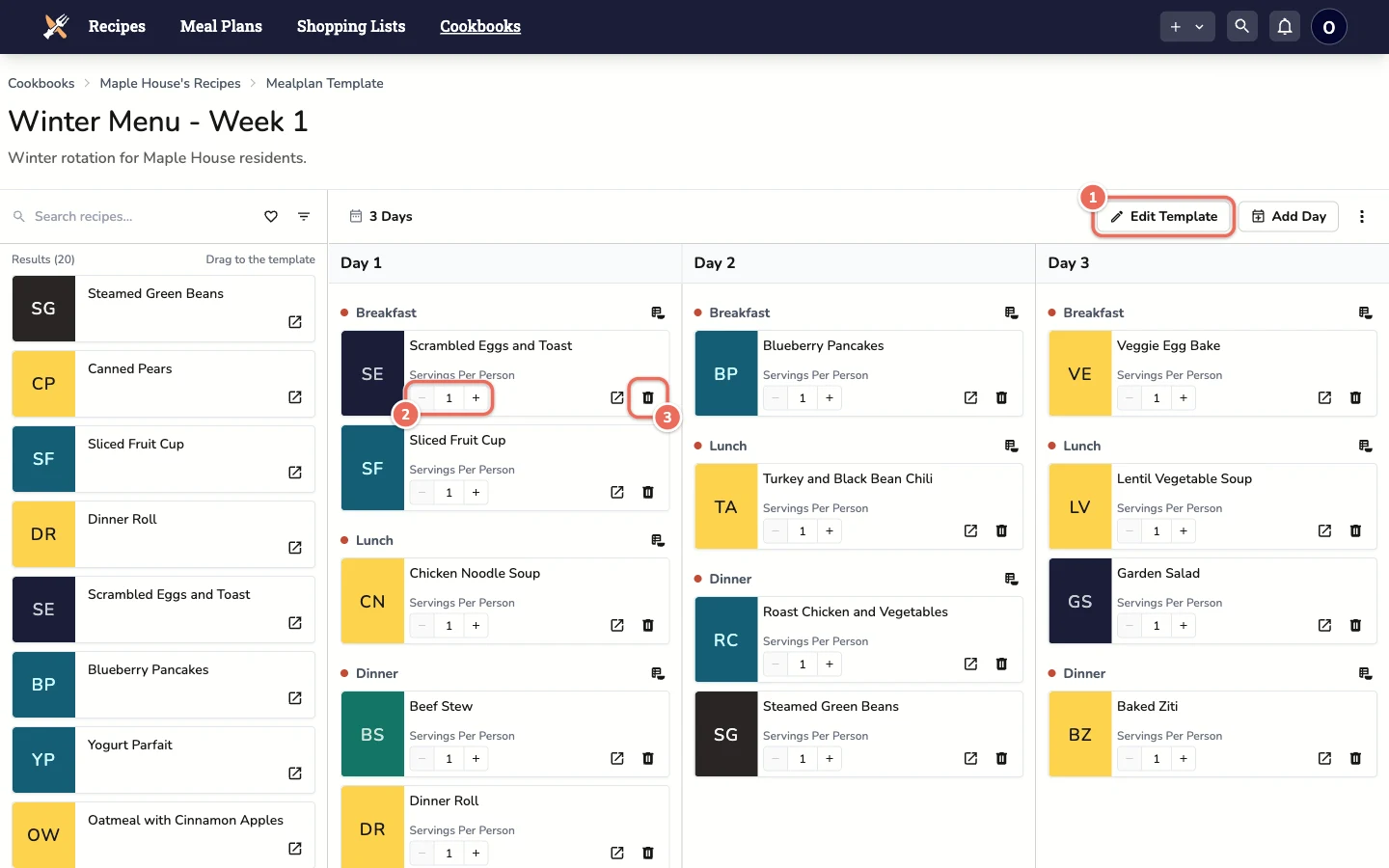Delete Baked Ziti from Day 3 Dinner
The height and width of the screenshot is (868, 1389).
[x=1355, y=759]
